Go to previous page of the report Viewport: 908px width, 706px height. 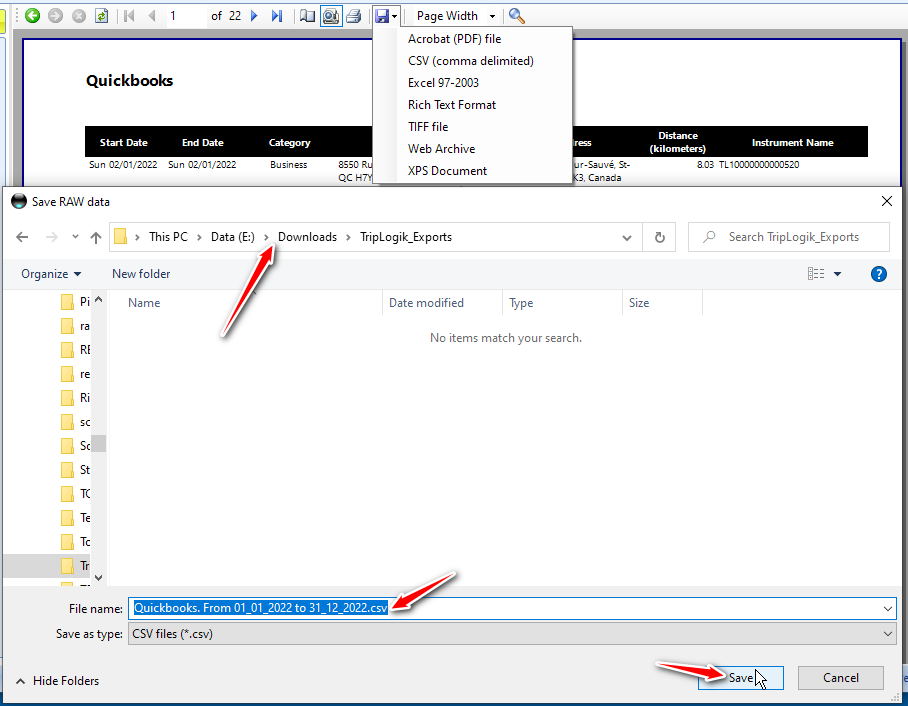[152, 16]
